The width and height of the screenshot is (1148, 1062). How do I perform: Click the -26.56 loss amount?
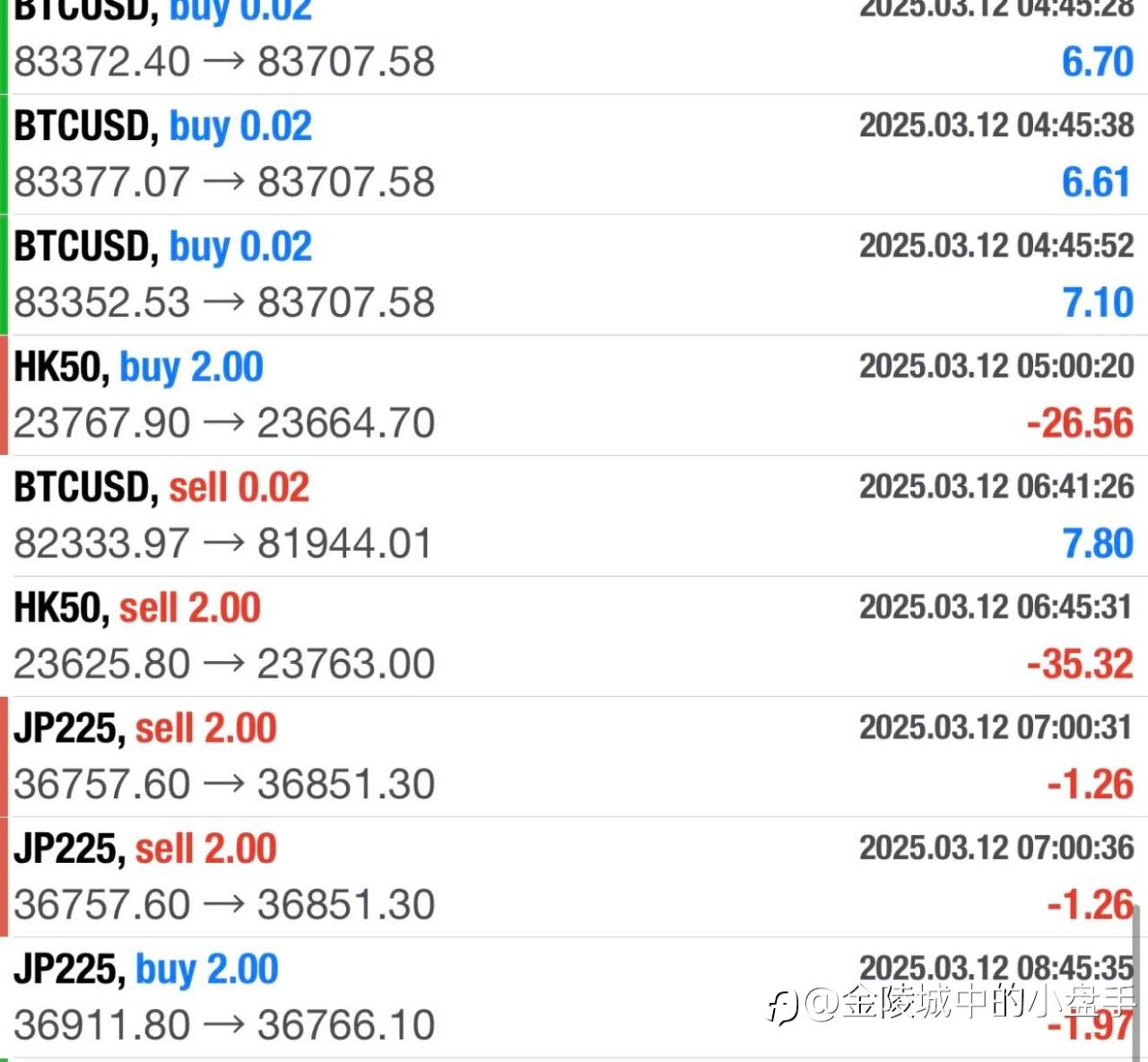[x=1080, y=423]
